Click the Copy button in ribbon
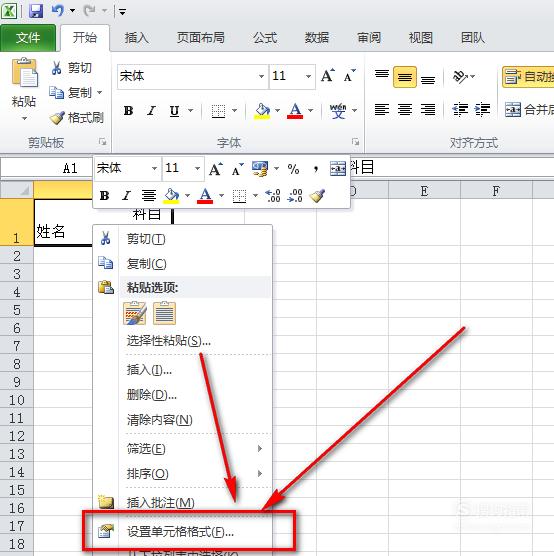Viewport: 554px width, 556px height. (71, 93)
